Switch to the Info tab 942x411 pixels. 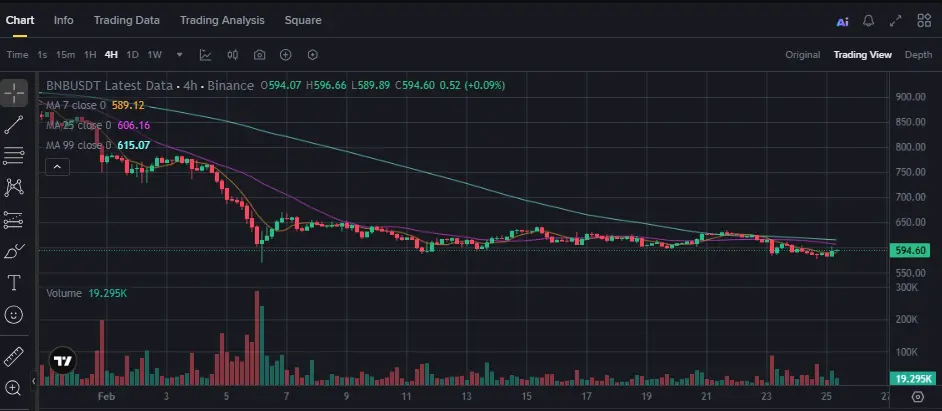click(64, 20)
